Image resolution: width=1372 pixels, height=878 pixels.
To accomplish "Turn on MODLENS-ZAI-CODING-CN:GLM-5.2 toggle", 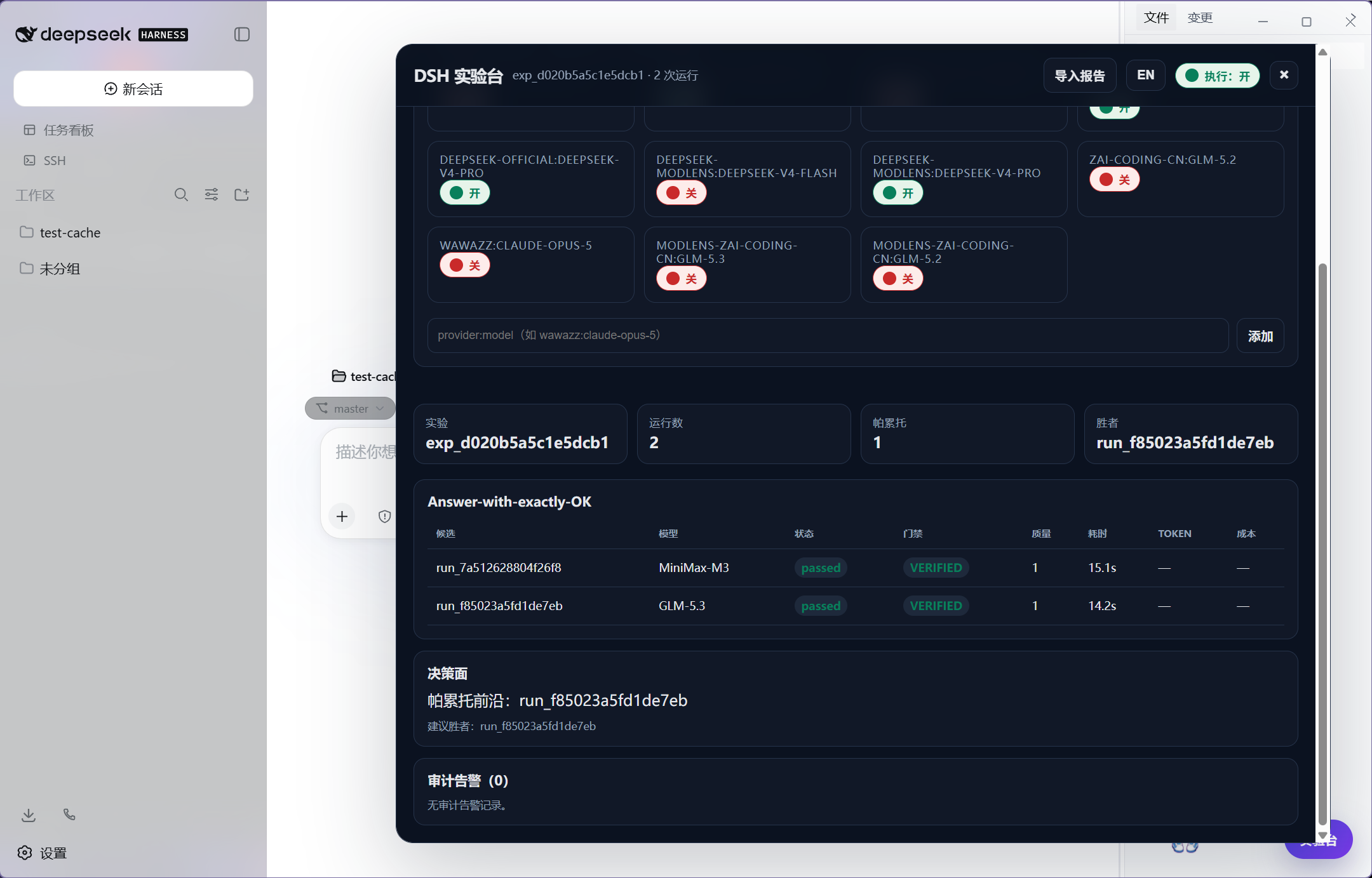I will (x=898, y=279).
